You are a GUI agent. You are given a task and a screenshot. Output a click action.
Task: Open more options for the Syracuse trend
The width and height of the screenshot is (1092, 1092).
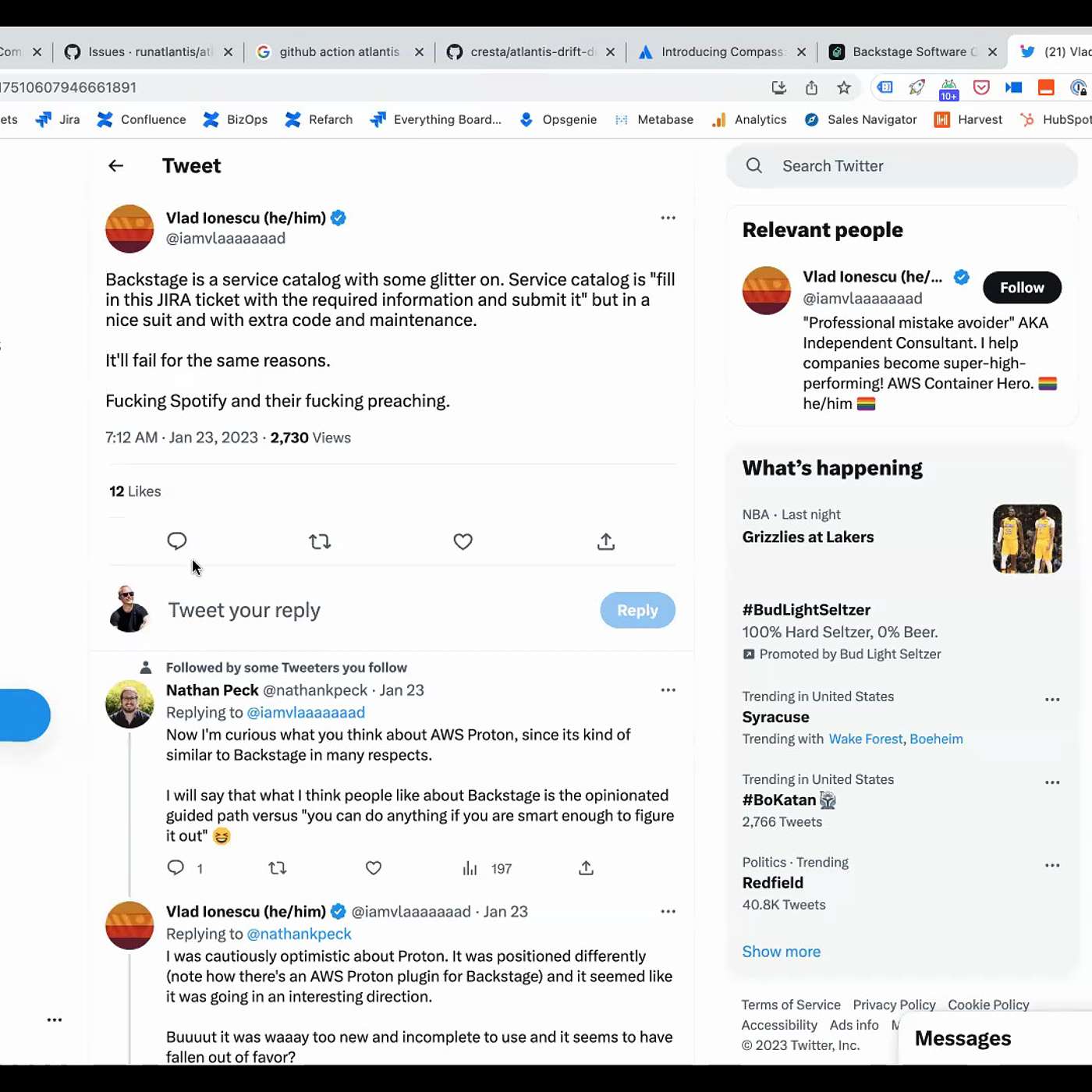[x=1052, y=700]
